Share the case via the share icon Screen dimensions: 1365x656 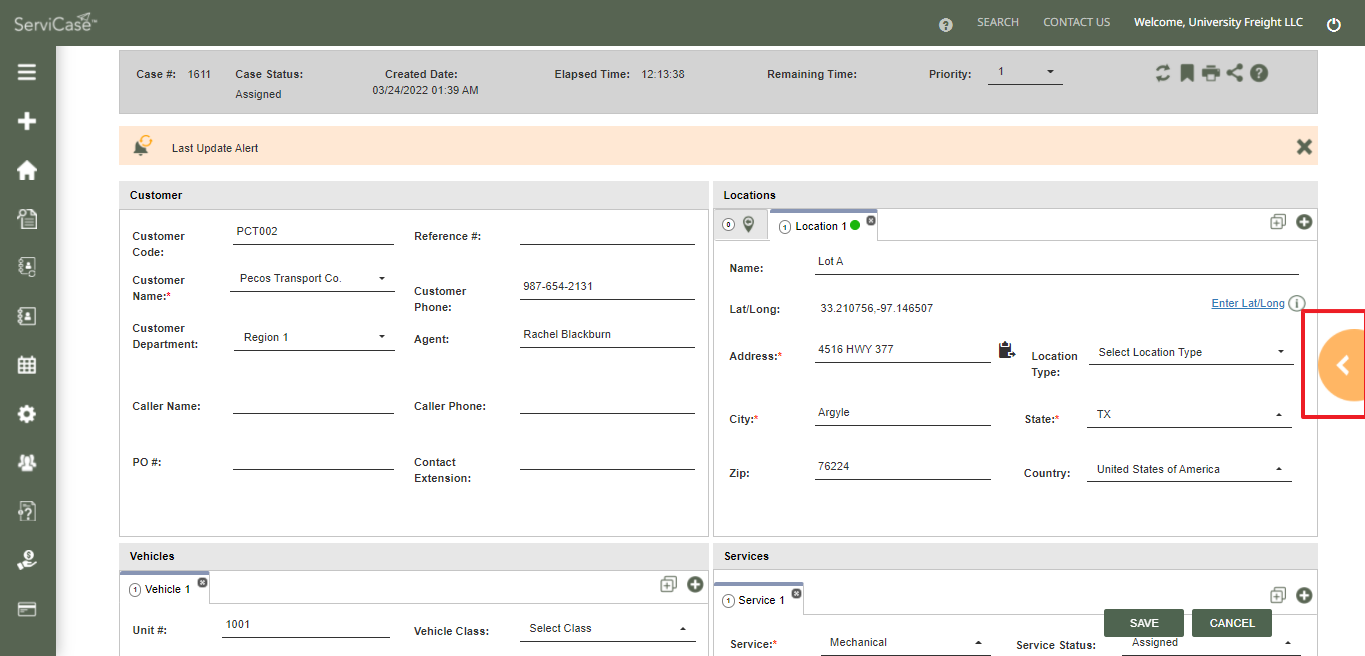[1235, 73]
